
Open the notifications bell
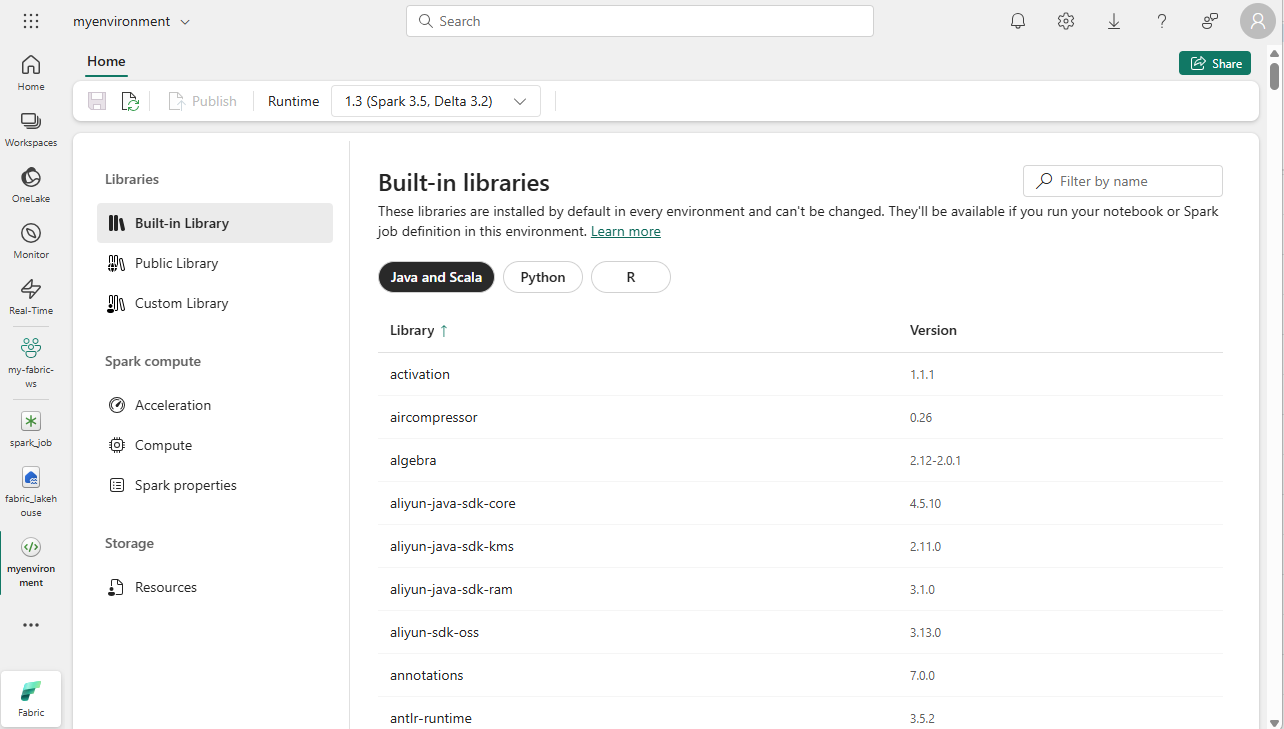click(x=1018, y=21)
